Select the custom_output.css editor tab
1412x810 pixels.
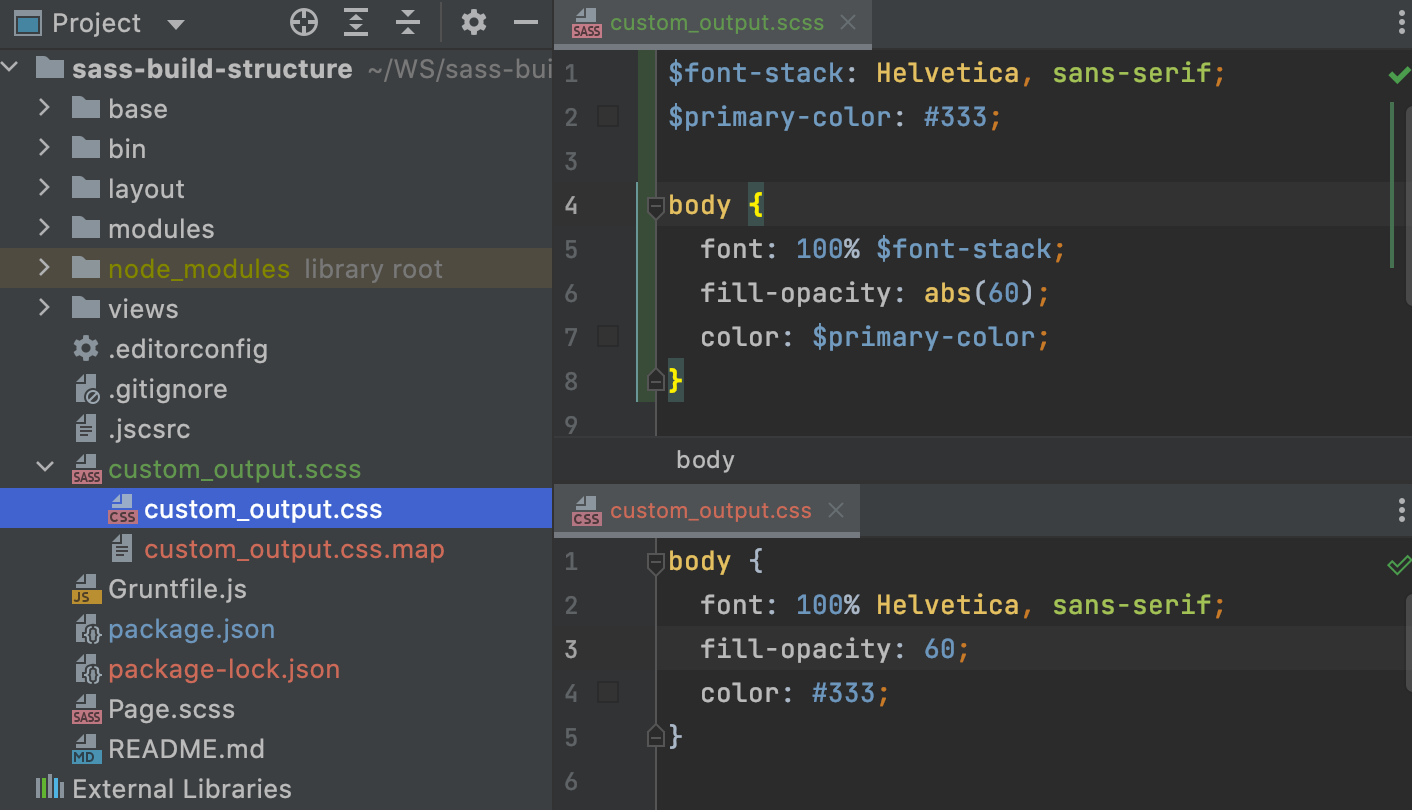click(x=710, y=510)
